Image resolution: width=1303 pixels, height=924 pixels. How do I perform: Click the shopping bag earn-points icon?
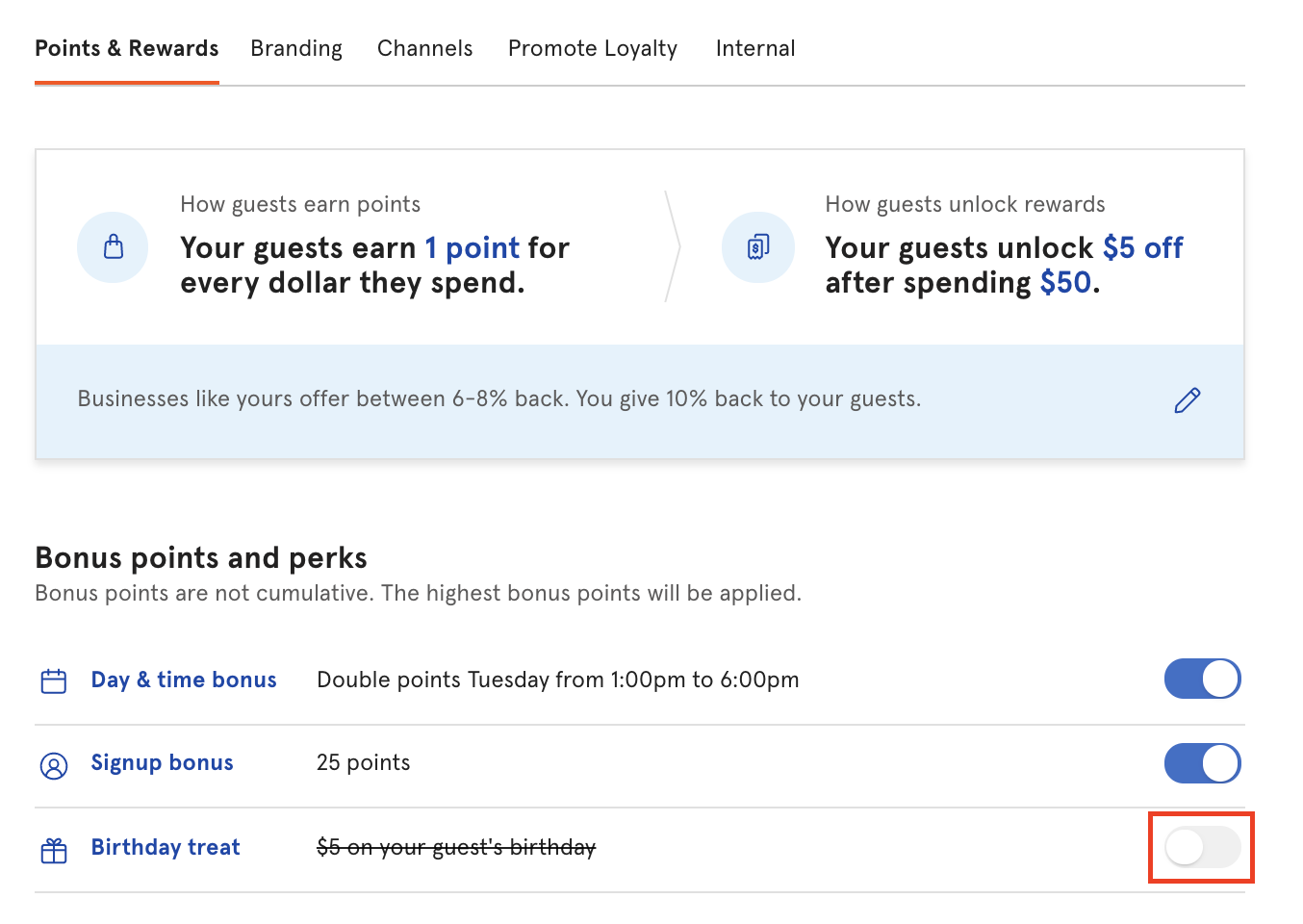(x=113, y=247)
